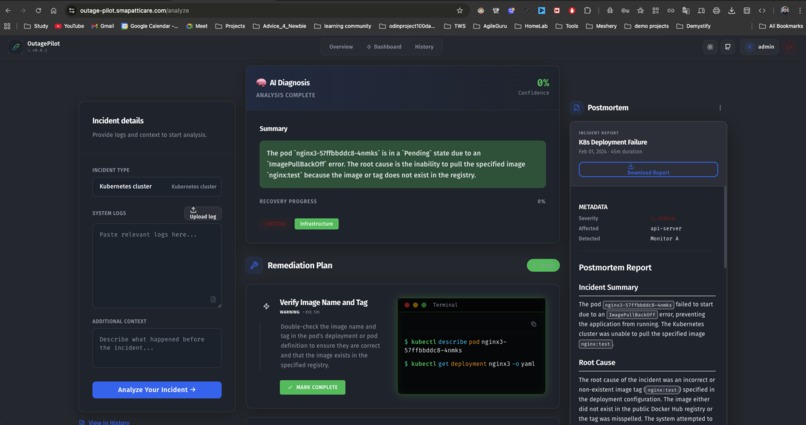Focus the Additional Context text field

click(x=157, y=348)
